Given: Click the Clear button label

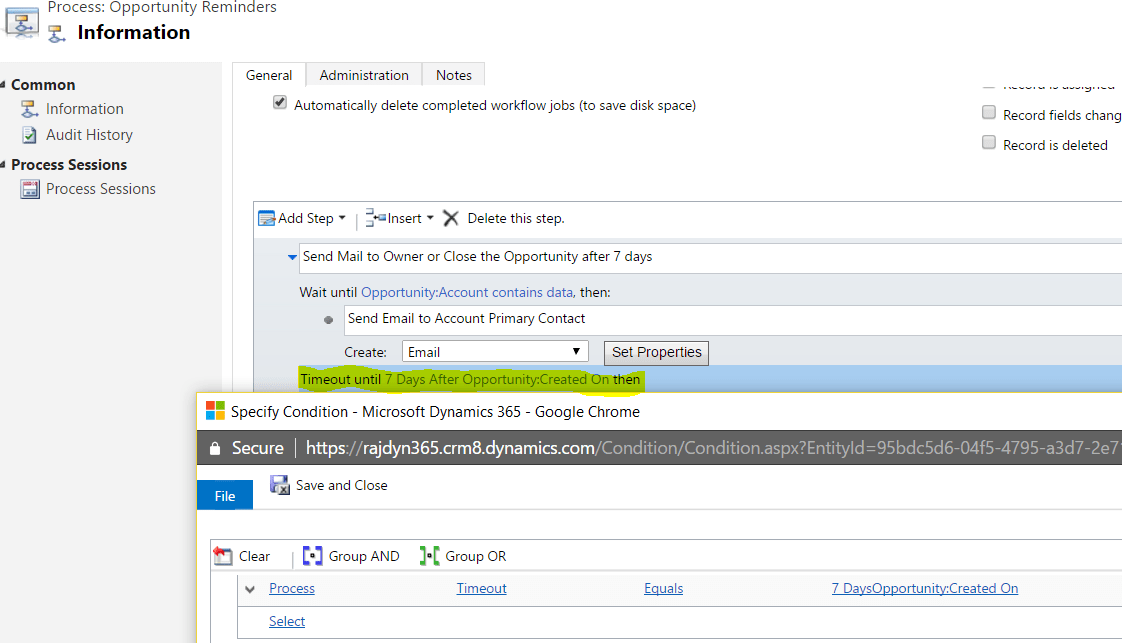Looking at the screenshot, I should click(254, 556).
